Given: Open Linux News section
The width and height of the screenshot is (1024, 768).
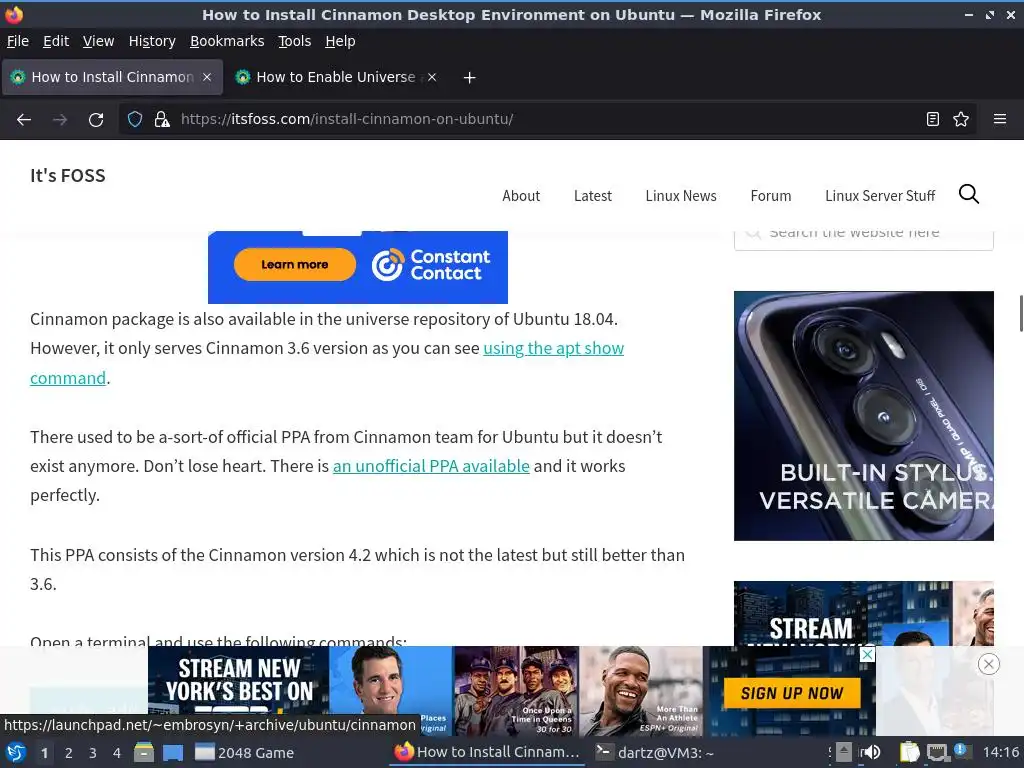Looking at the screenshot, I should click(x=681, y=196).
